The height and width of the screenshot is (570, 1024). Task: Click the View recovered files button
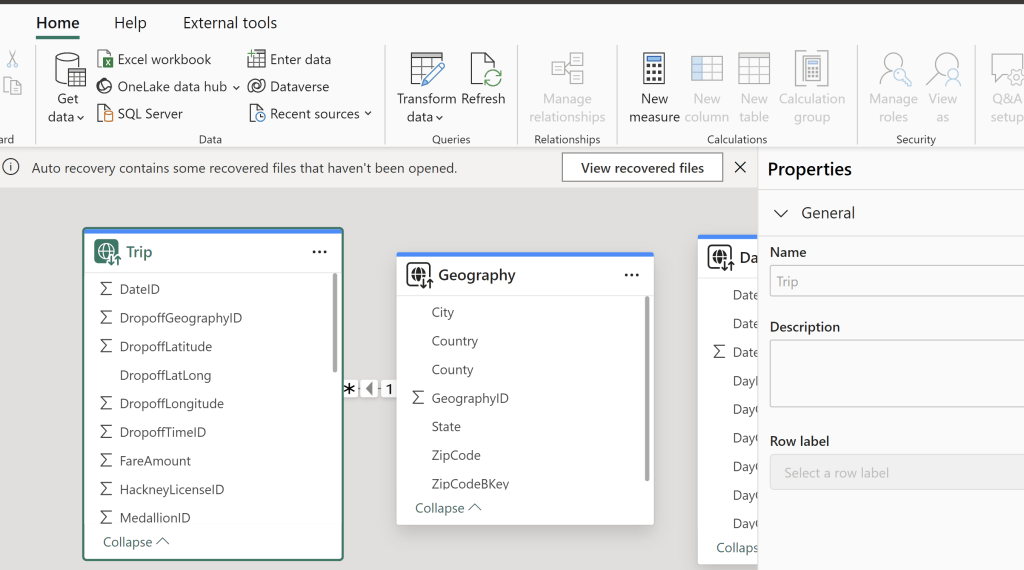642,168
